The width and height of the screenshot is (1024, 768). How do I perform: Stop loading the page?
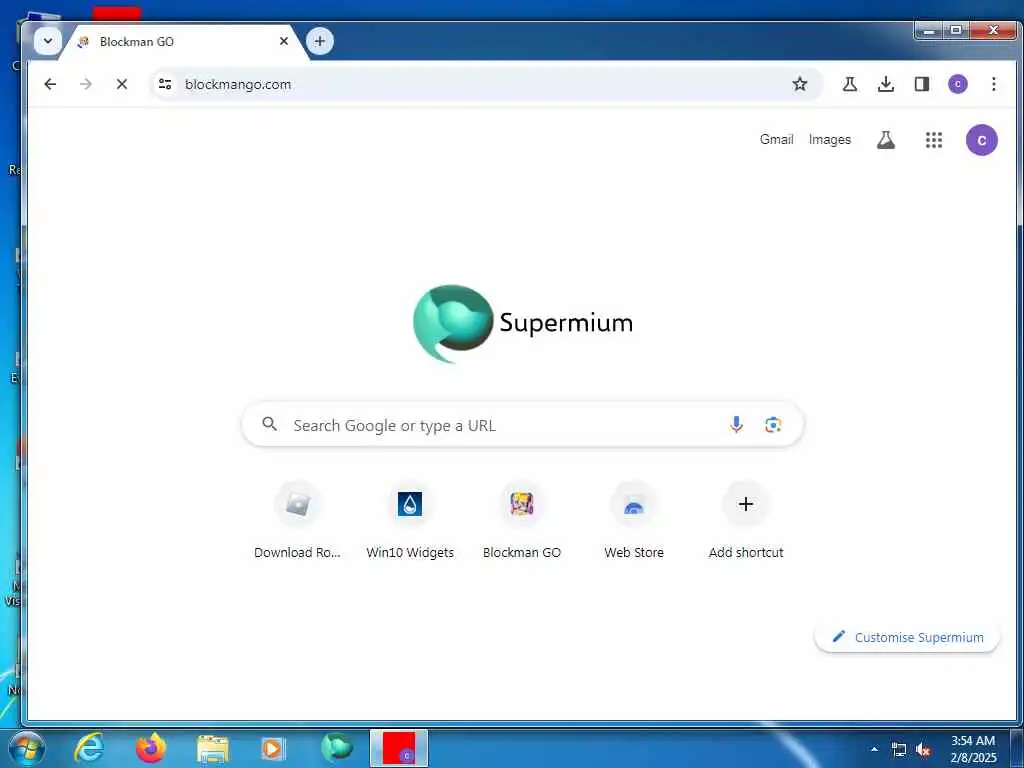point(121,84)
